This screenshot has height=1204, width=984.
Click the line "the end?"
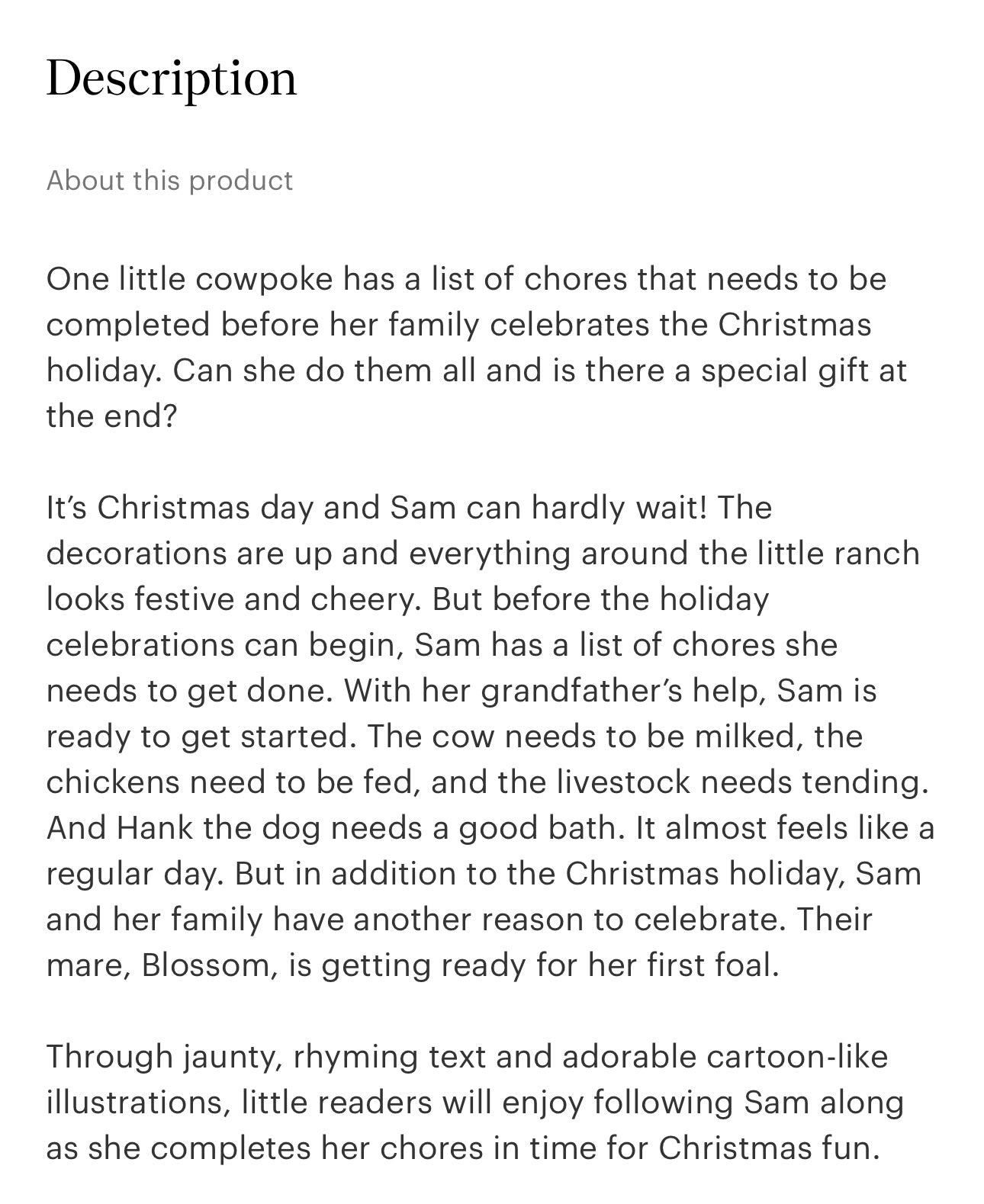click(111, 416)
